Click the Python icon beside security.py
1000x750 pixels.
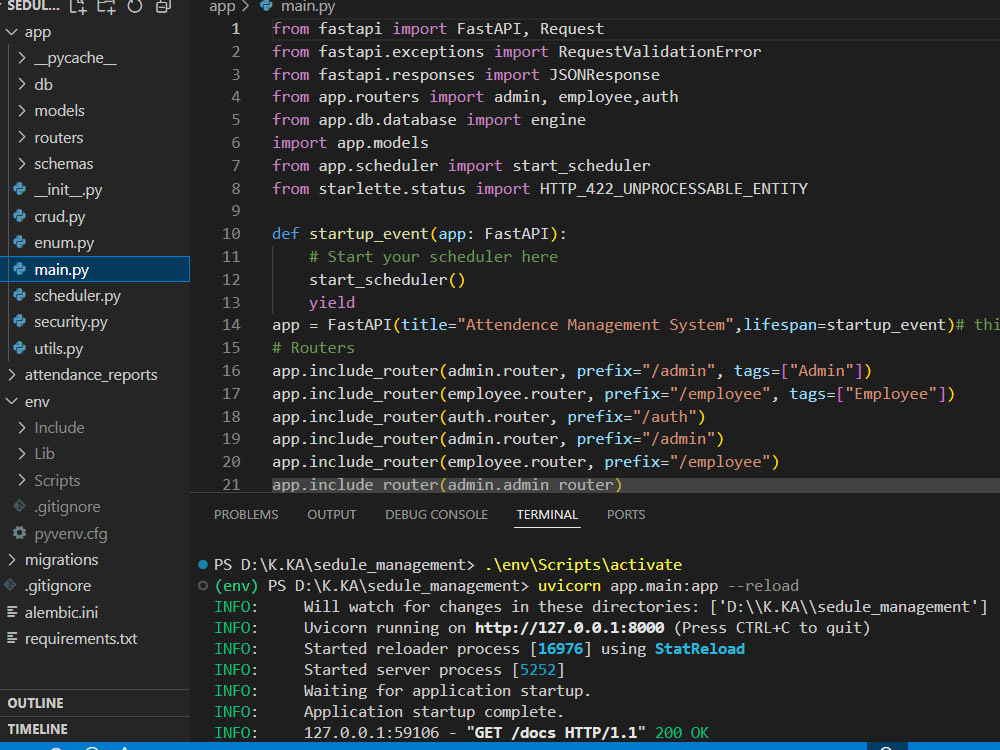click(x=20, y=321)
